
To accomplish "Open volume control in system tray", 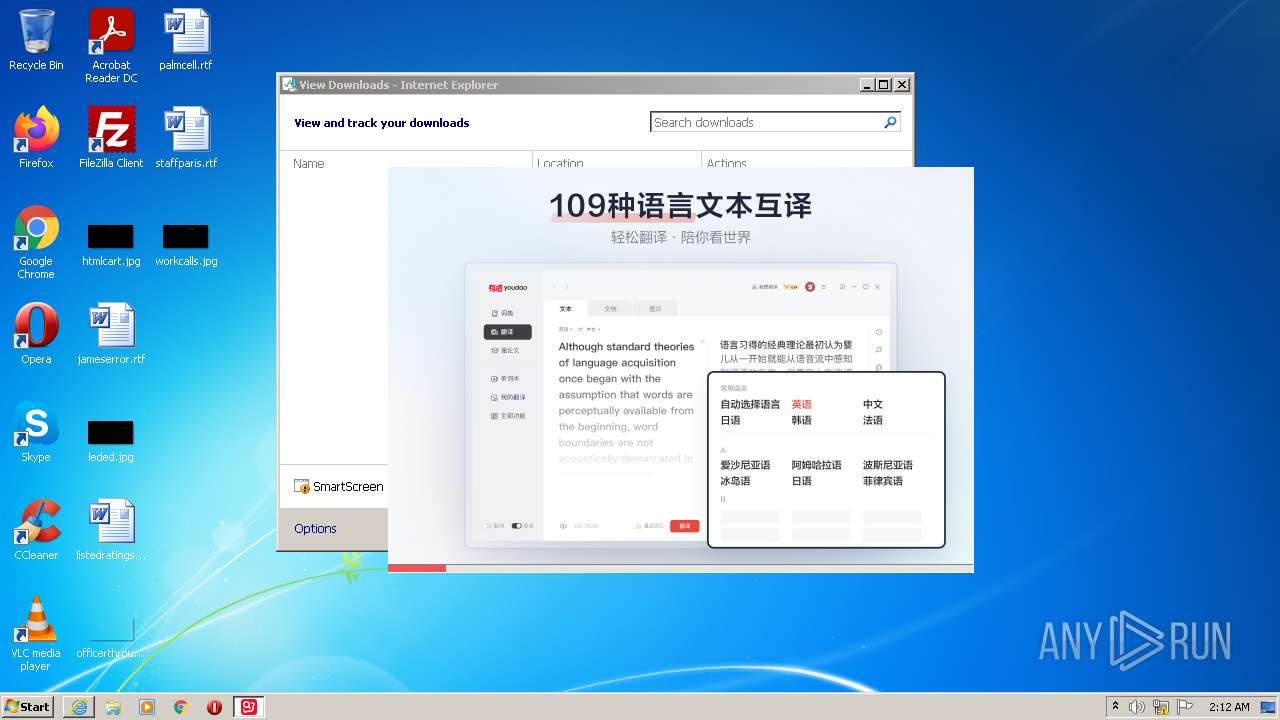I will [1137, 707].
